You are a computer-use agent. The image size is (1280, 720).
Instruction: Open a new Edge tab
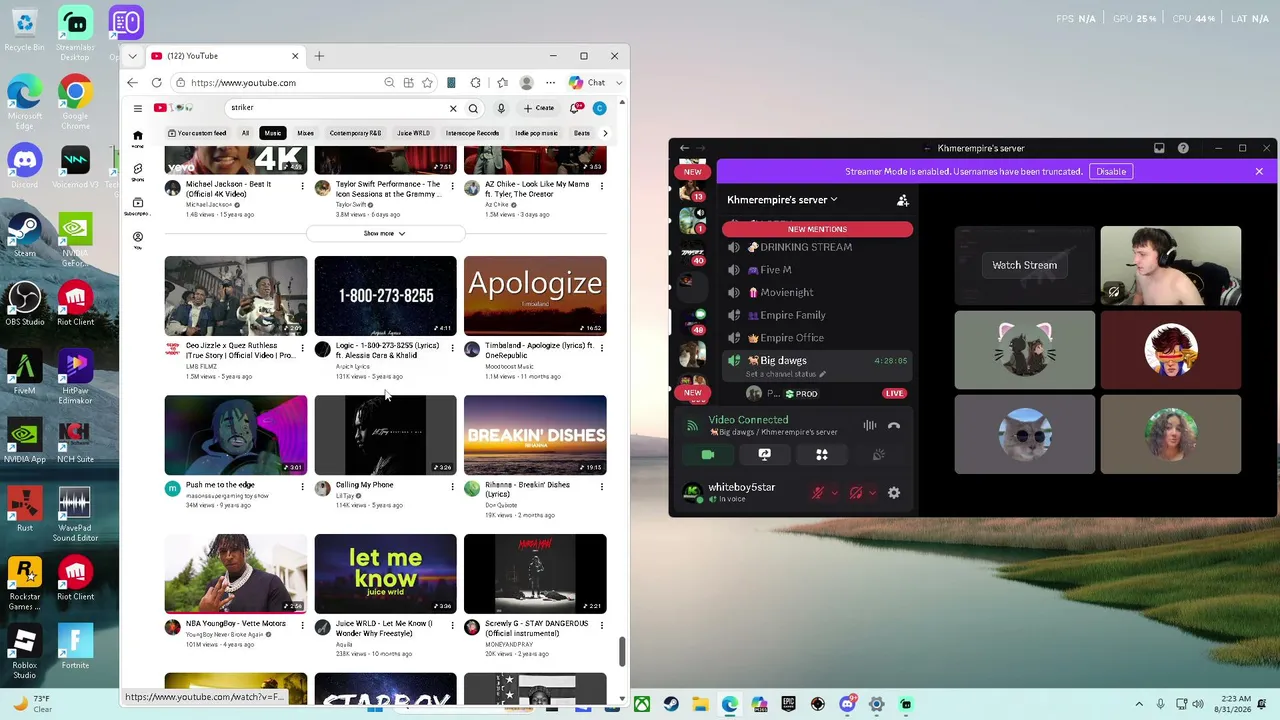319,56
